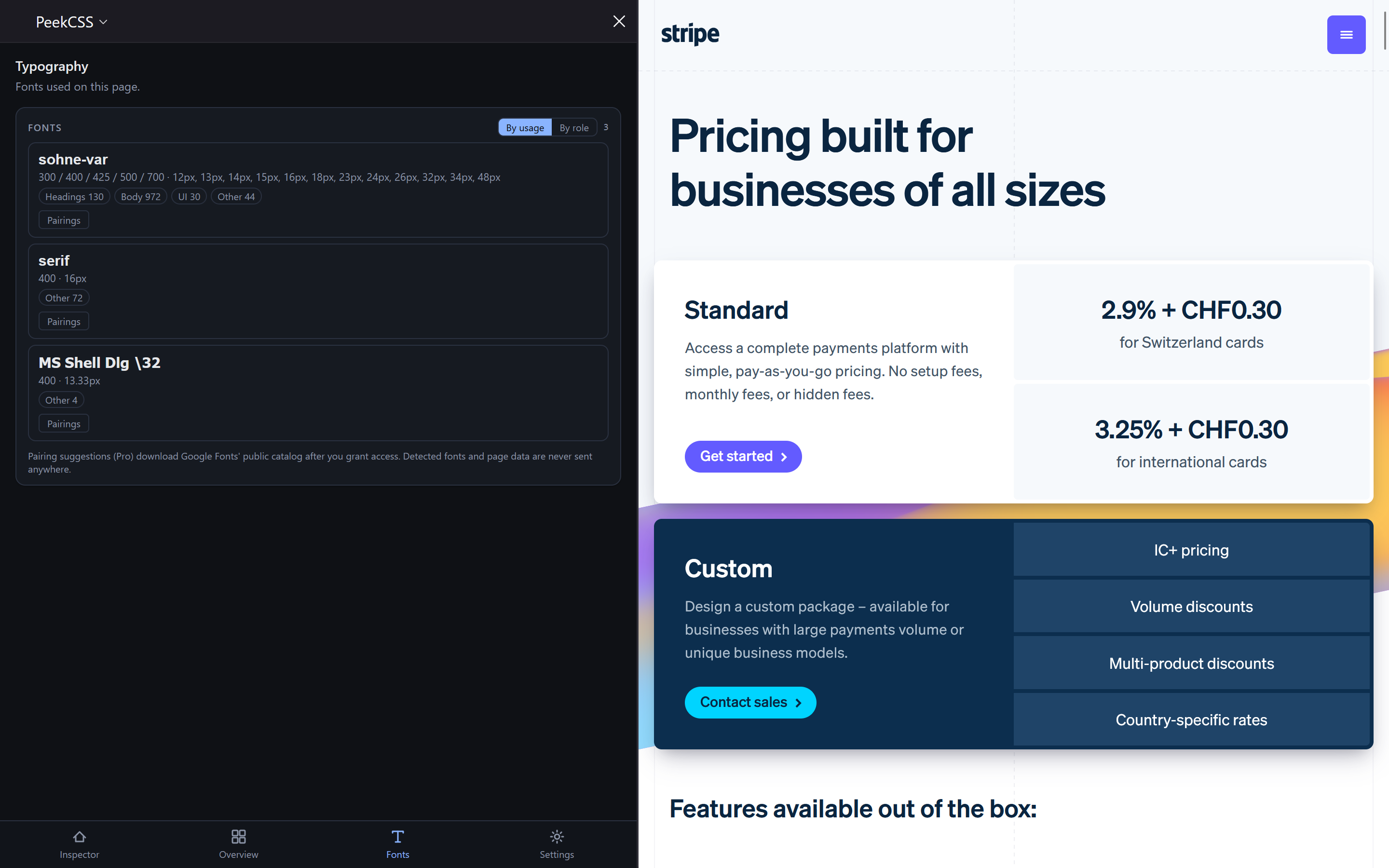Select the Other 4 tag

[61, 400]
